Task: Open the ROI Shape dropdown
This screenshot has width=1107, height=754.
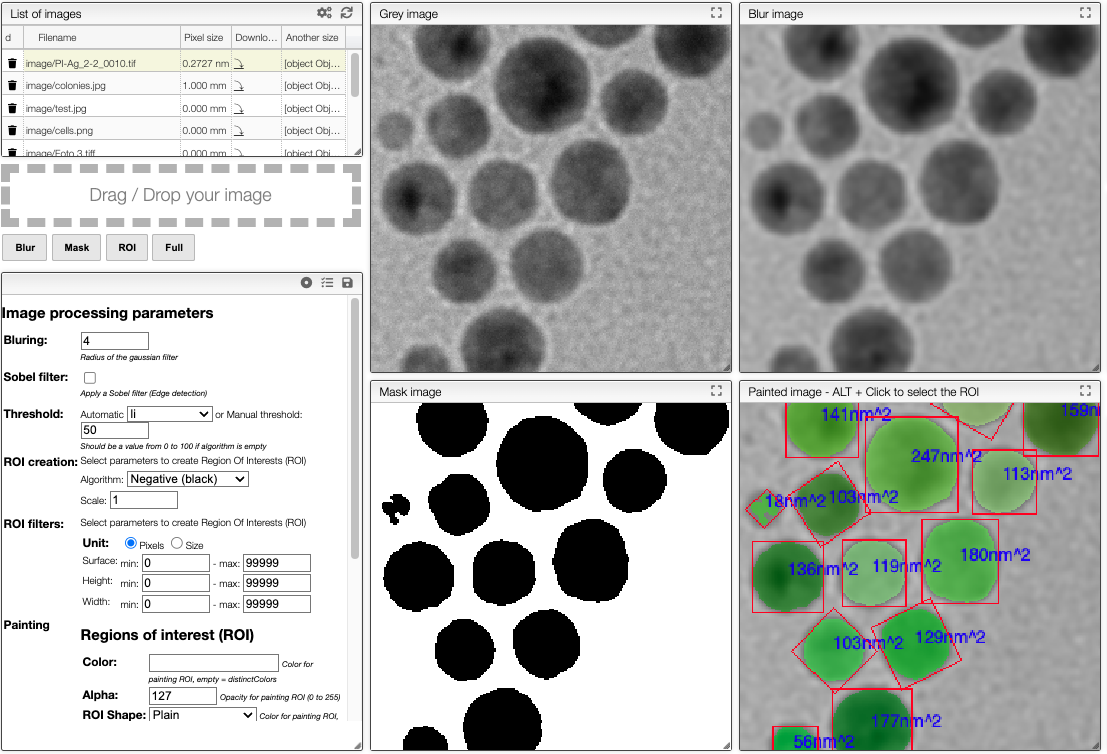Action: (x=202, y=714)
